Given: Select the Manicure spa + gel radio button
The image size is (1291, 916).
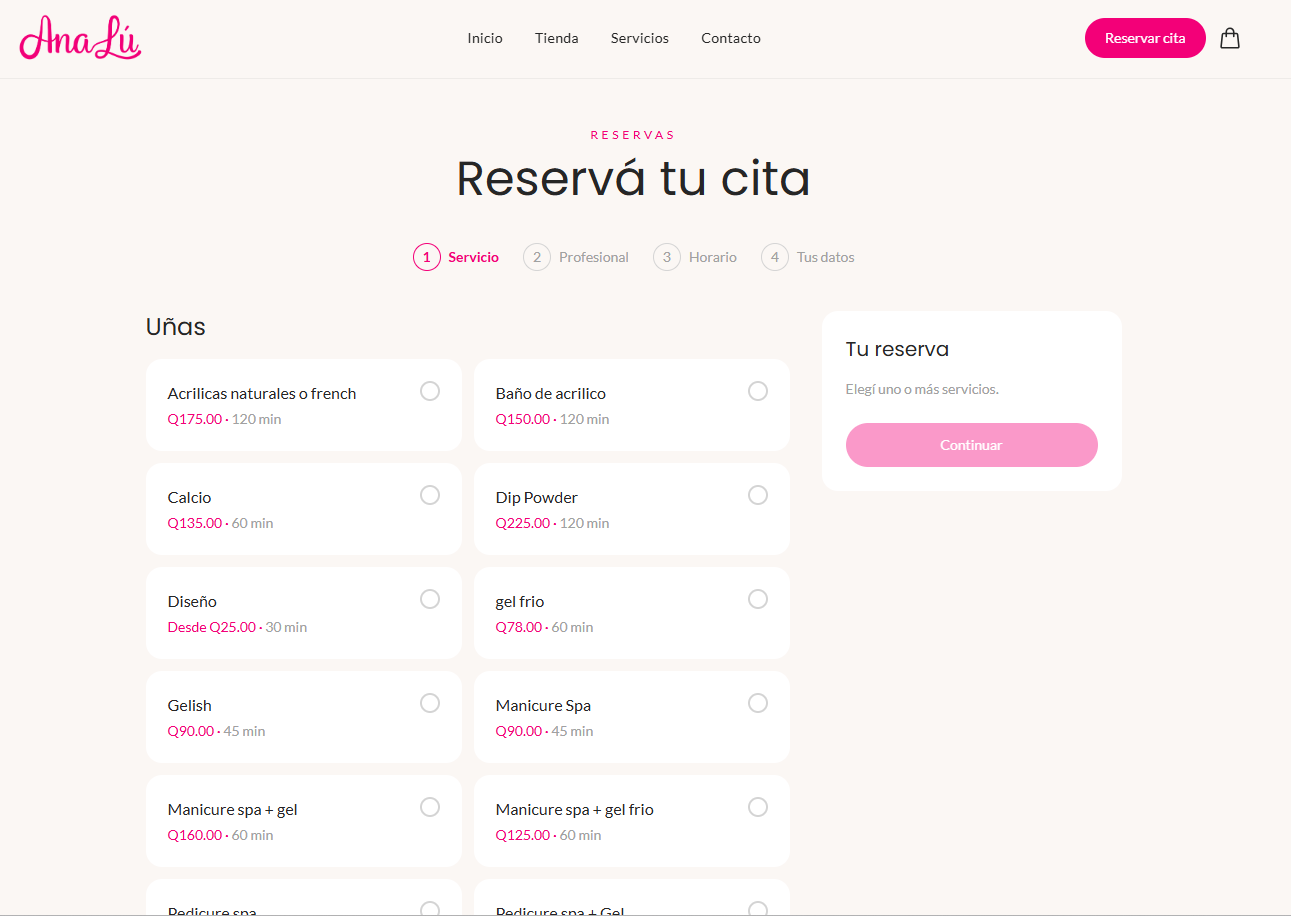Looking at the screenshot, I should (x=430, y=807).
